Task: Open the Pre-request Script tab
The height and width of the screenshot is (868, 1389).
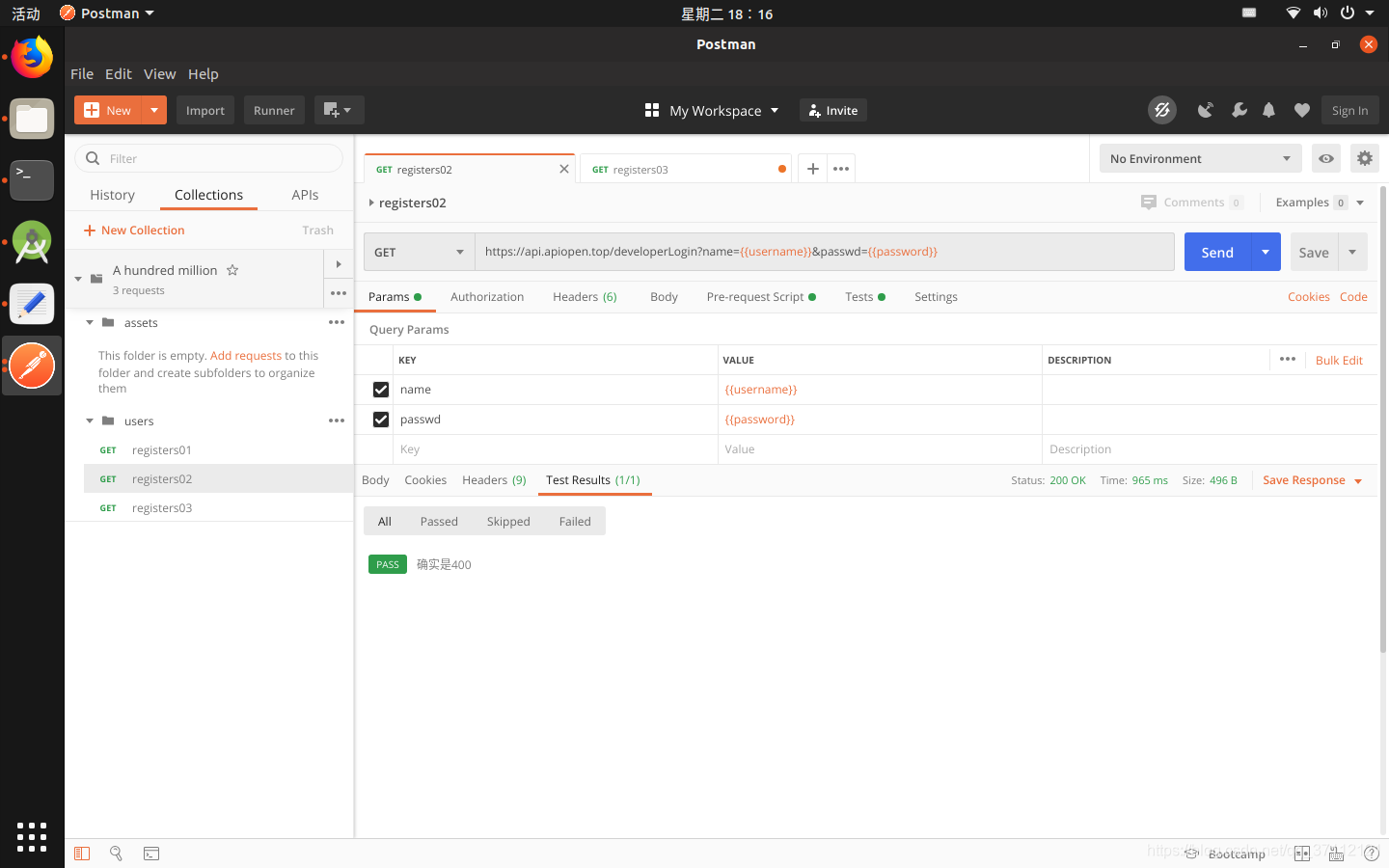Action: (761, 297)
